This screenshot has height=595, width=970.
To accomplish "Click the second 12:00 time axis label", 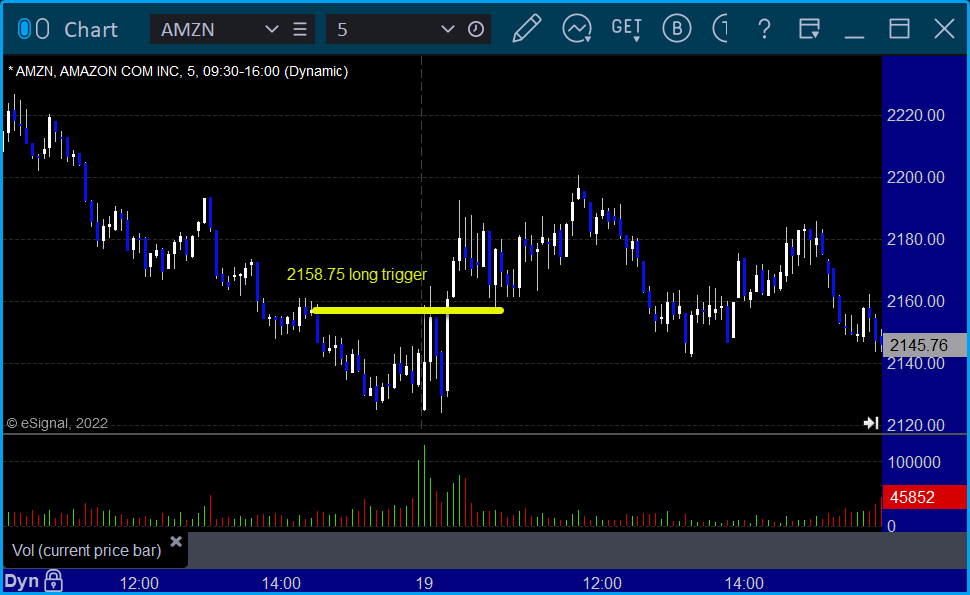I will [603, 583].
